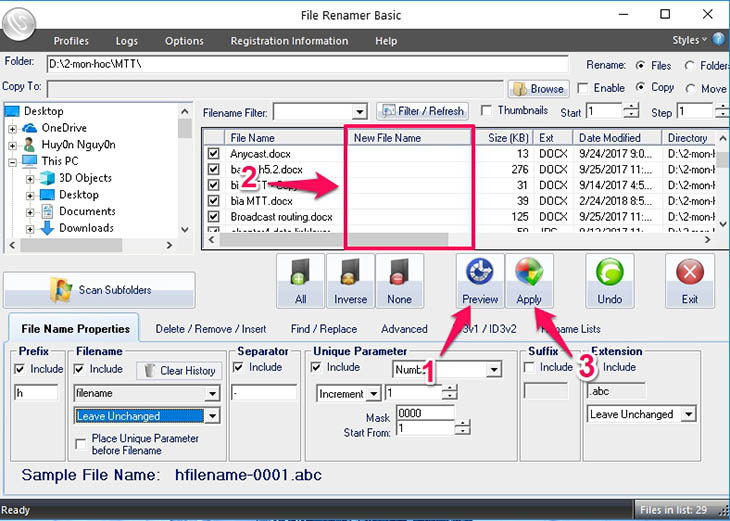Switch to Delete / Remove / Insert tab
This screenshot has height=521, width=730.
point(211,329)
